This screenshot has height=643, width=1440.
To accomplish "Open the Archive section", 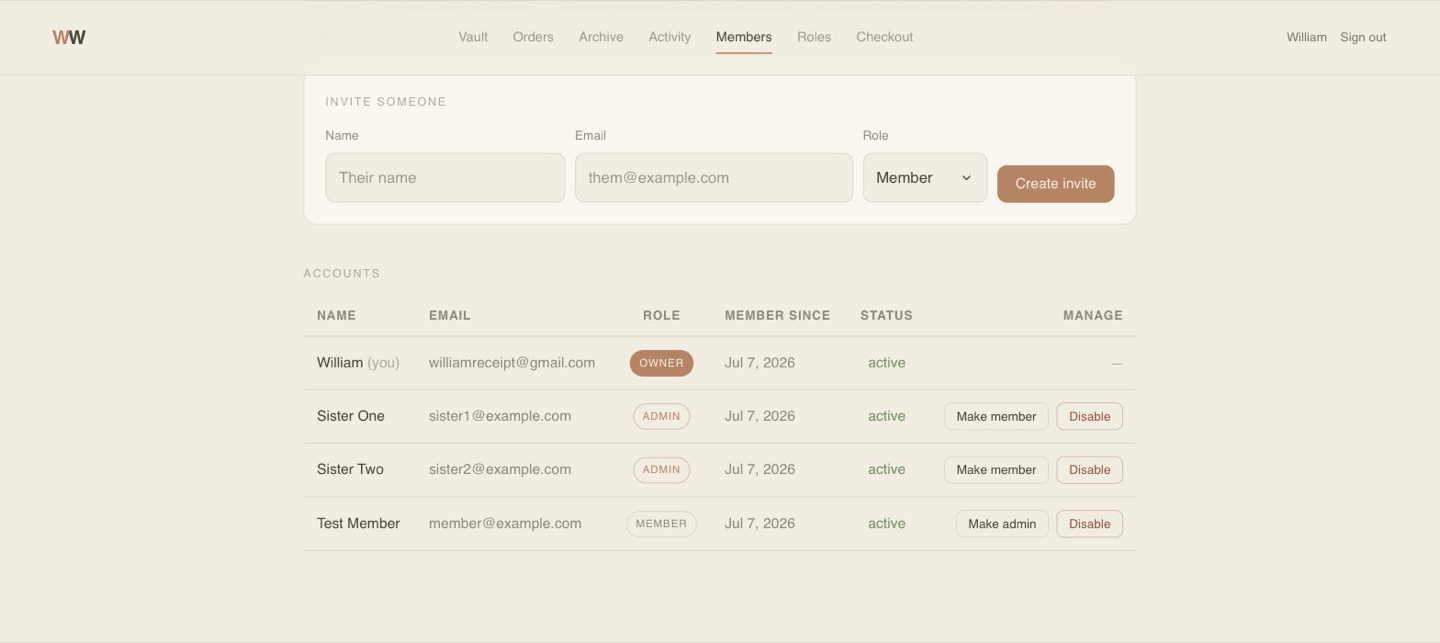I will (x=601, y=37).
